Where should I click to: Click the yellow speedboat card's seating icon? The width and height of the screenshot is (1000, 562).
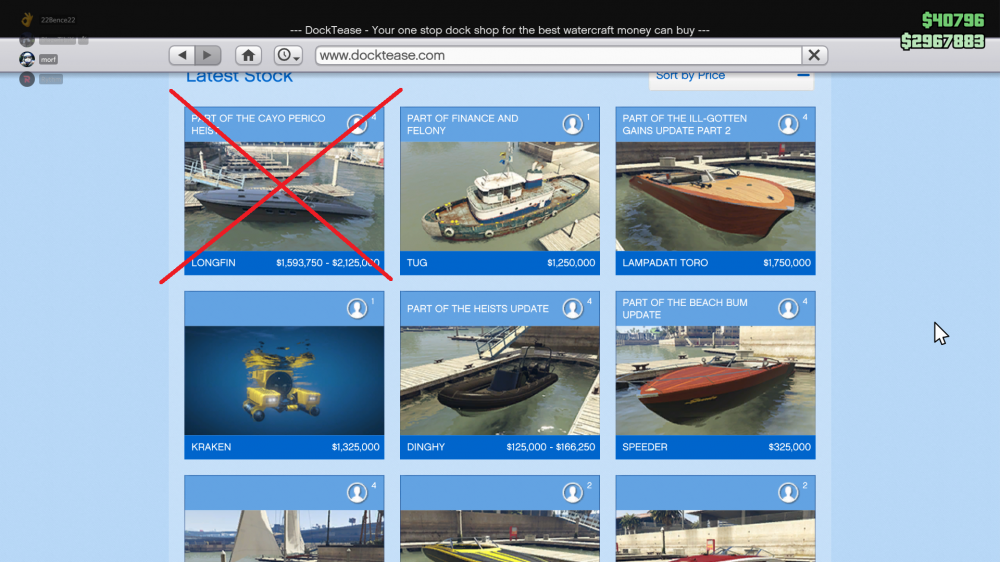click(573, 492)
